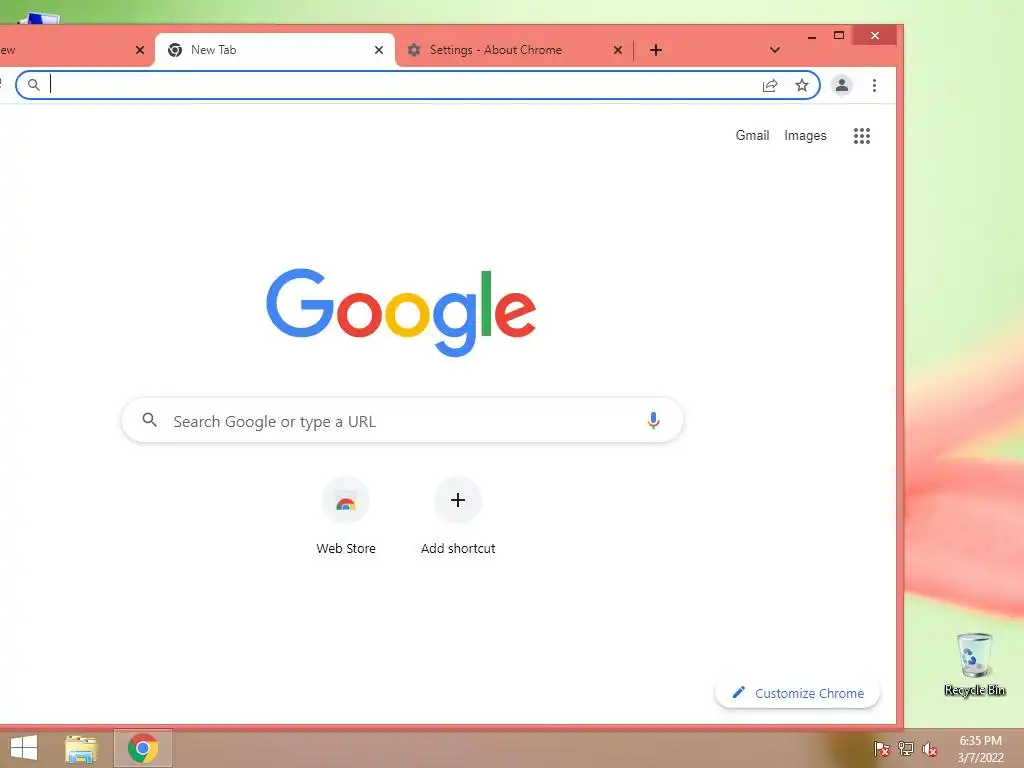Viewport: 1024px width, 768px height.
Task: Open Chrome's three-dot menu
Action: (874, 85)
